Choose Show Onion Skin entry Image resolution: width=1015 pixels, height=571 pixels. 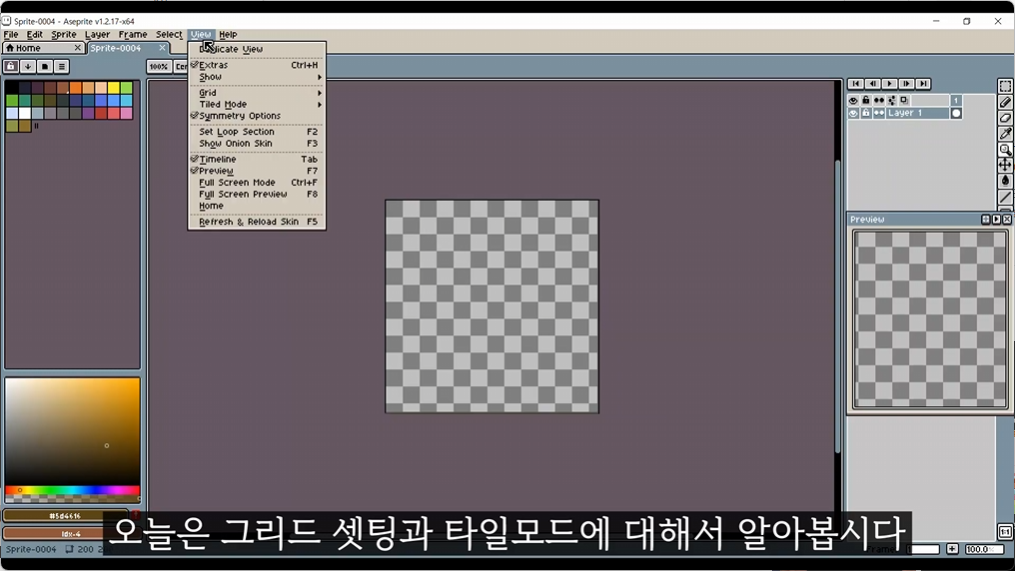[x=256, y=143]
